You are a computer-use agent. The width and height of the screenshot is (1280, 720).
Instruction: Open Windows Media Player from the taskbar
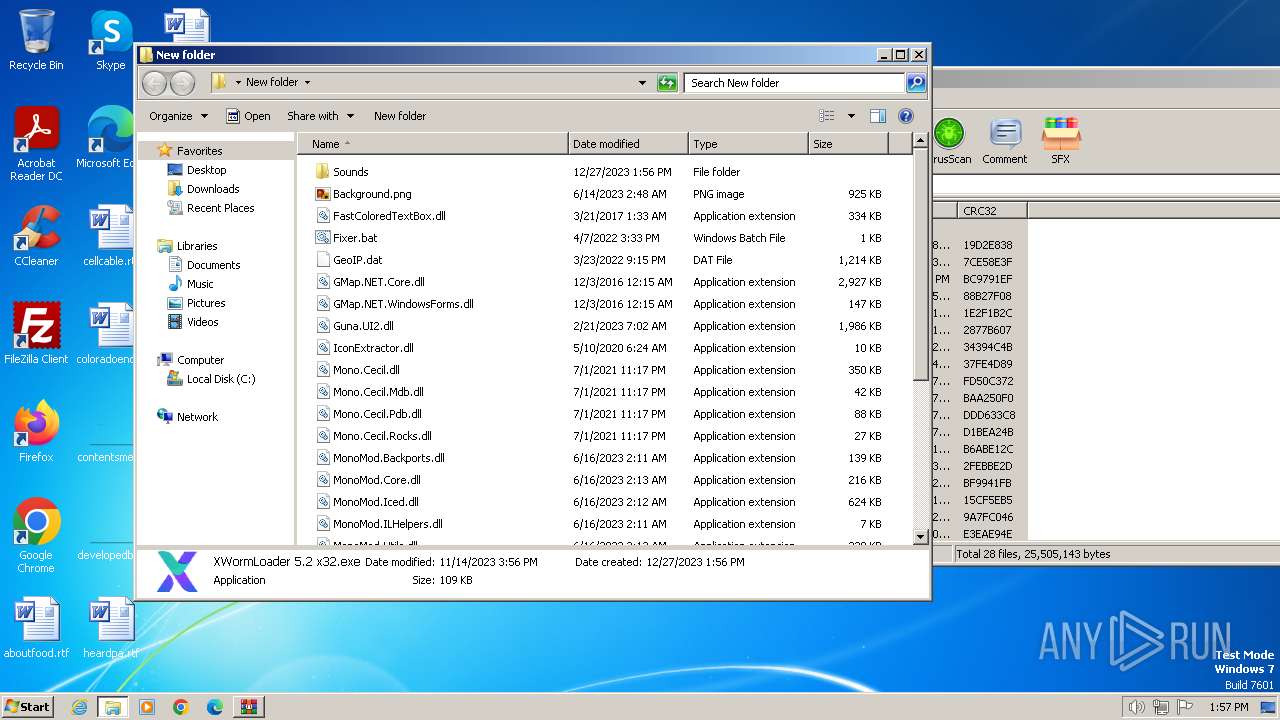tap(147, 707)
